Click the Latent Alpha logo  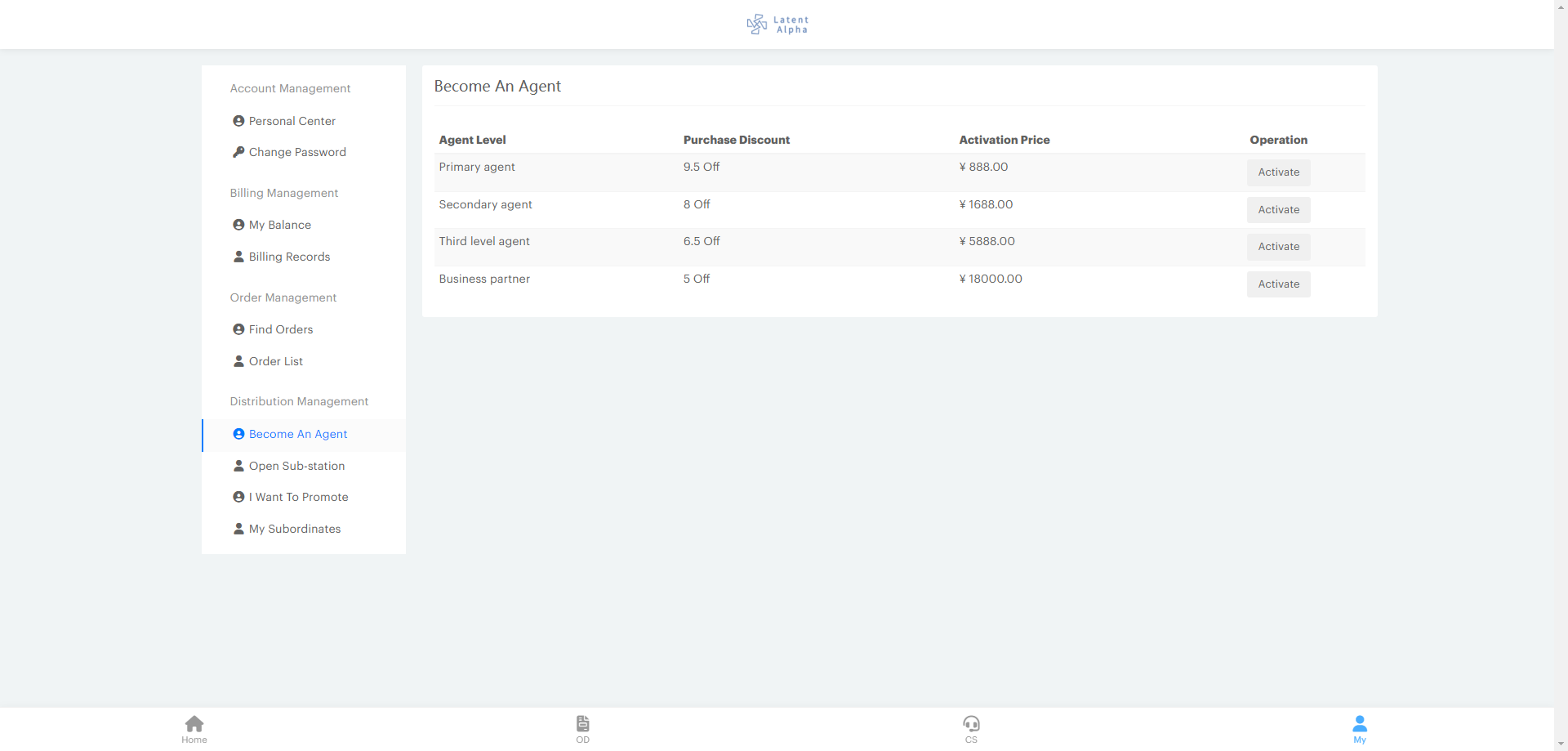(x=777, y=25)
